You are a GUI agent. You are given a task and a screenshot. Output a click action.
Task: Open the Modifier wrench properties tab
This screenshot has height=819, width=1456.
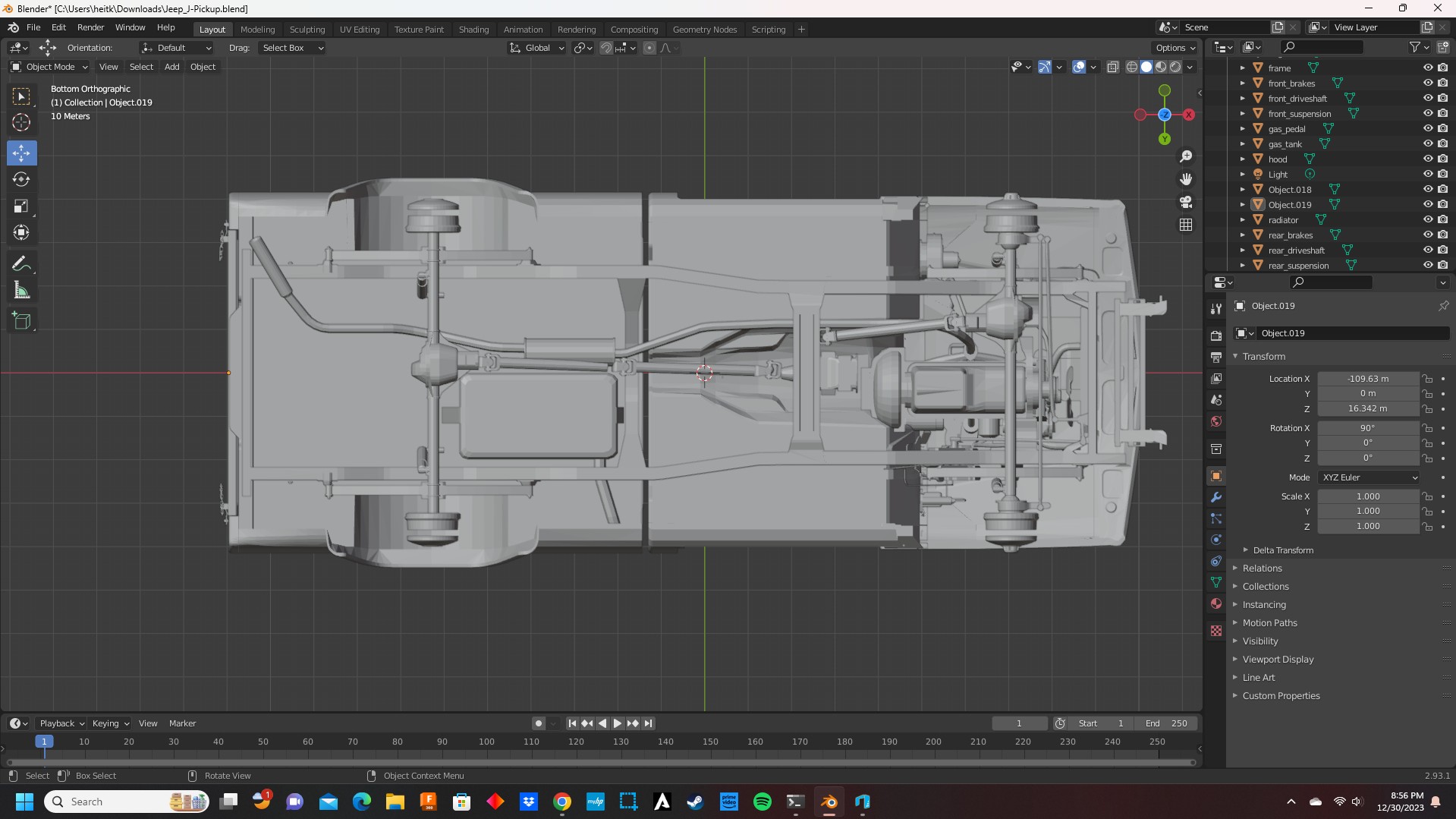[x=1216, y=498]
